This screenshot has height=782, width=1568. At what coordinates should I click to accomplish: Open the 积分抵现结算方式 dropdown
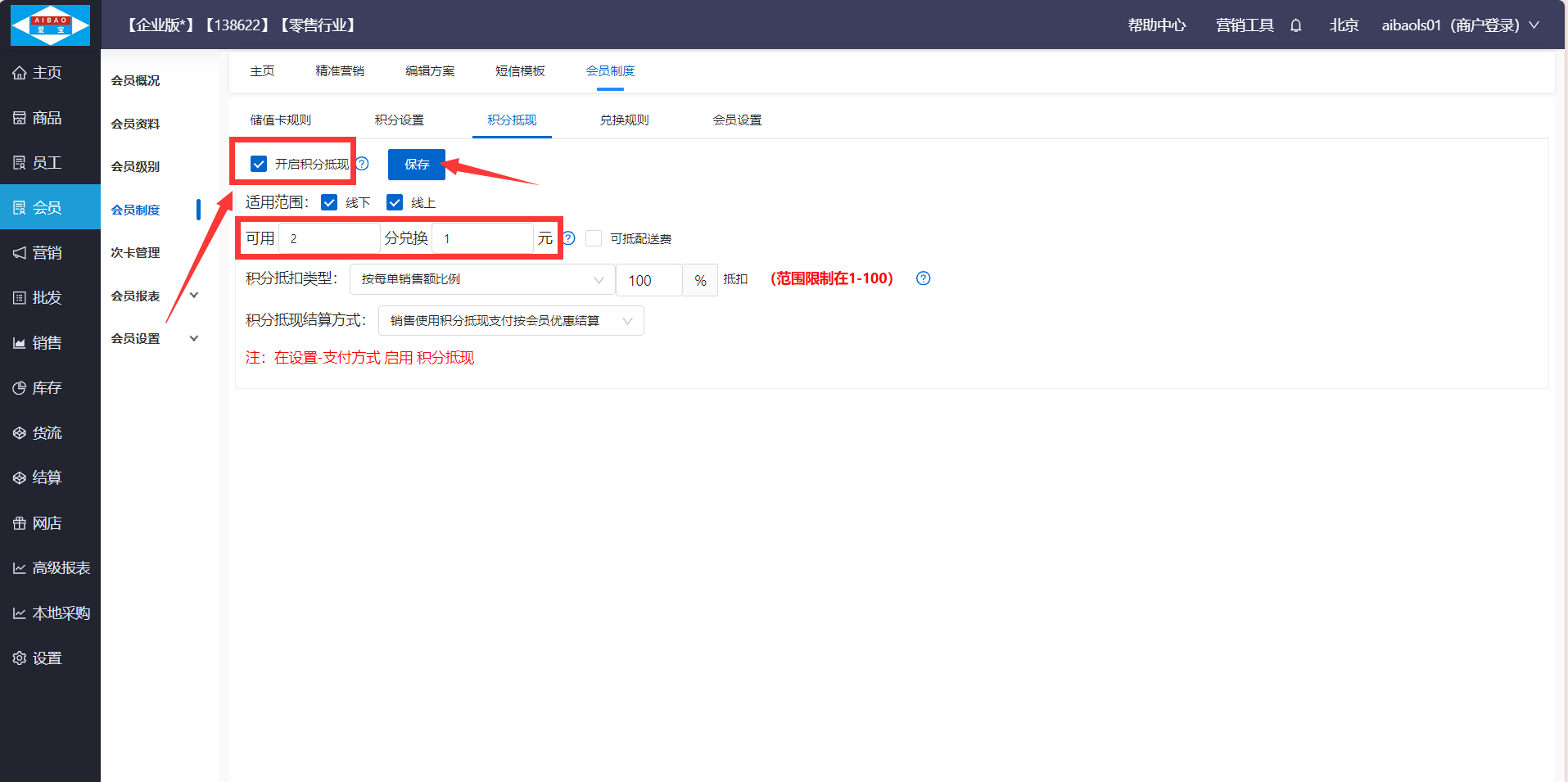tap(510, 320)
